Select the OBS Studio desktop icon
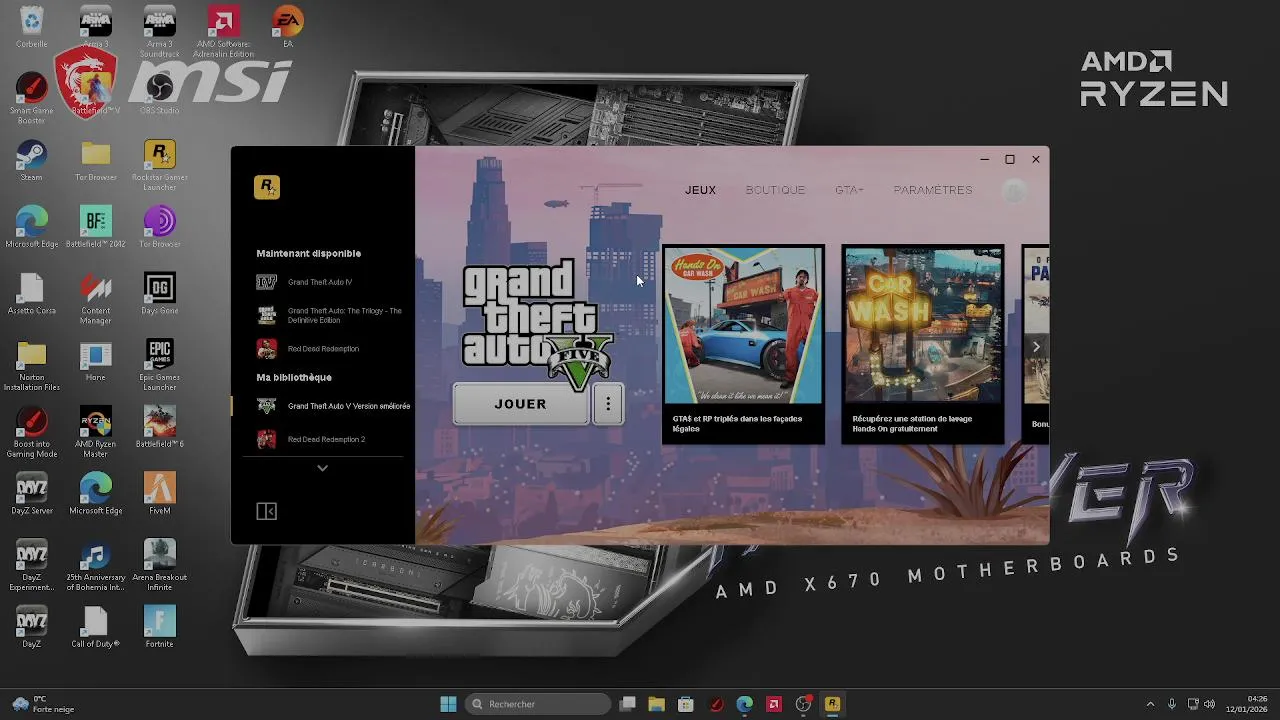The height and width of the screenshot is (720, 1280). tap(160, 94)
